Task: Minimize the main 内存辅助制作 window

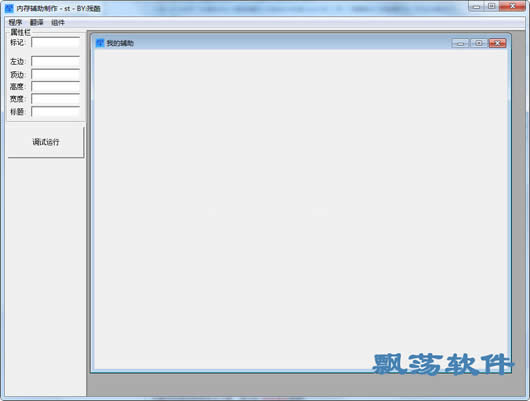Action: [476, 6]
